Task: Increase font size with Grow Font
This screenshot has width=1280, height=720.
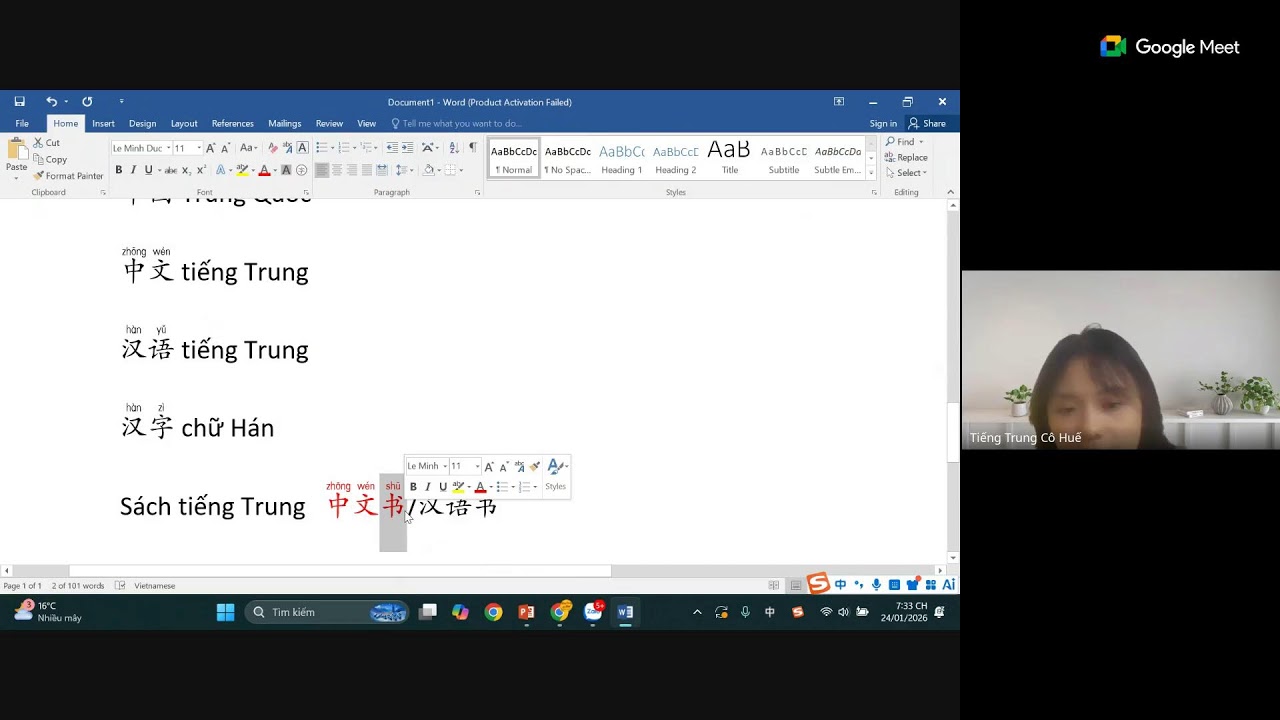Action: pyautogui.click(x=210, y=148)
